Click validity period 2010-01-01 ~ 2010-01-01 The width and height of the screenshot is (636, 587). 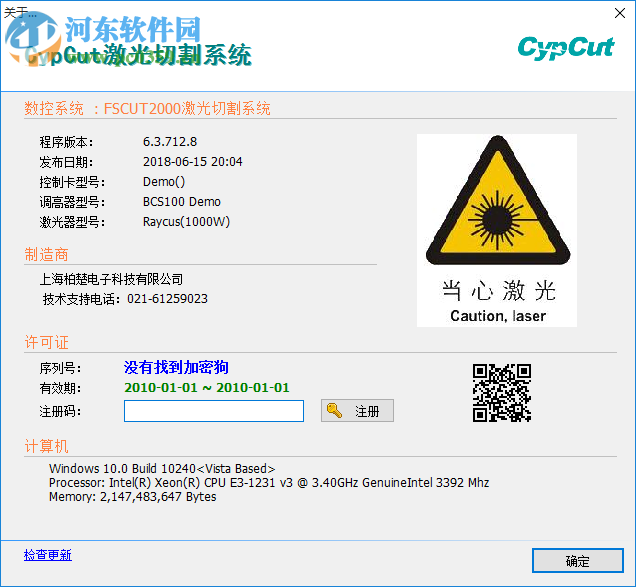[207, 388]
